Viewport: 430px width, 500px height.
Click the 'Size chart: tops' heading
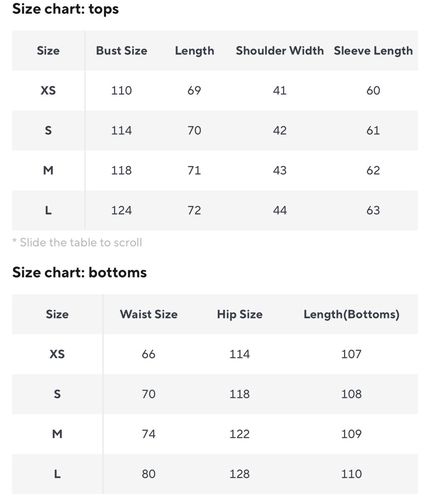coord(65,9)
